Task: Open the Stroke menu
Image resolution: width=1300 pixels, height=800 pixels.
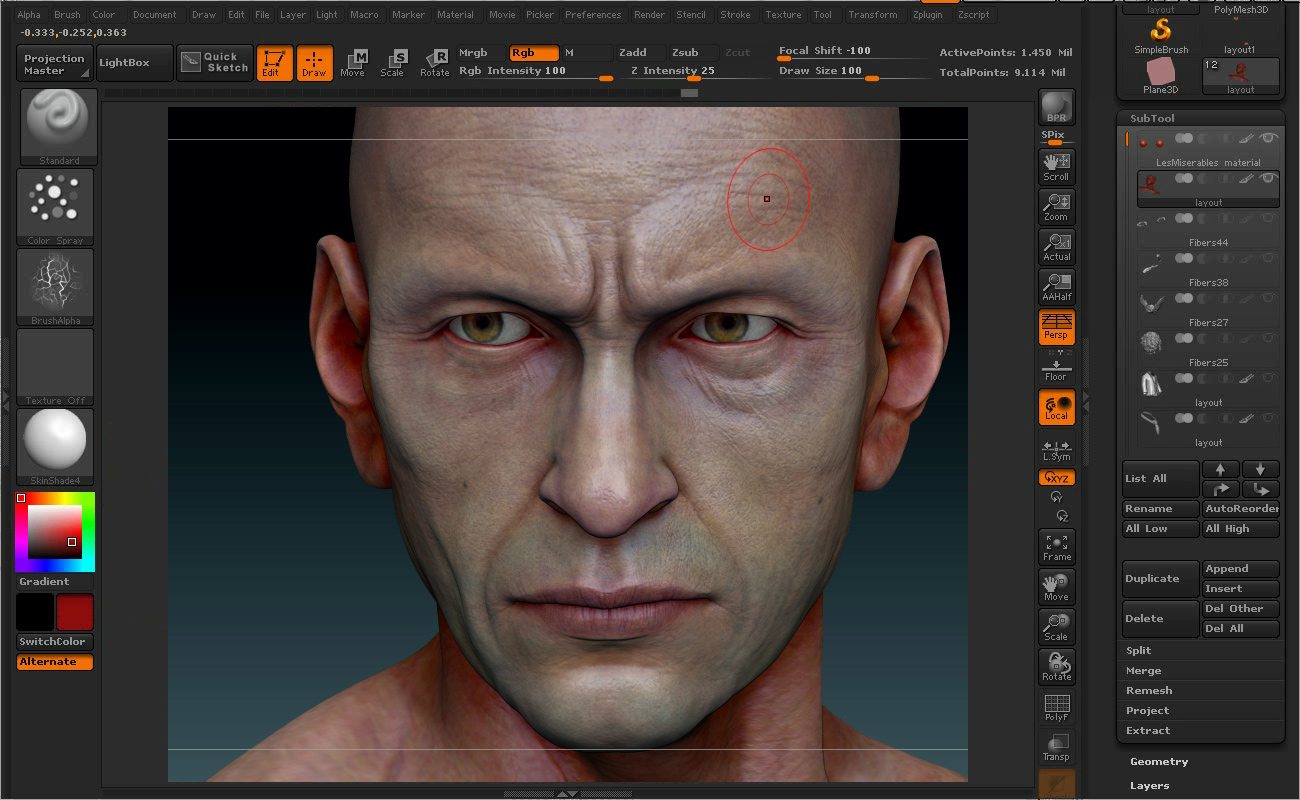Action: (735, 15)
